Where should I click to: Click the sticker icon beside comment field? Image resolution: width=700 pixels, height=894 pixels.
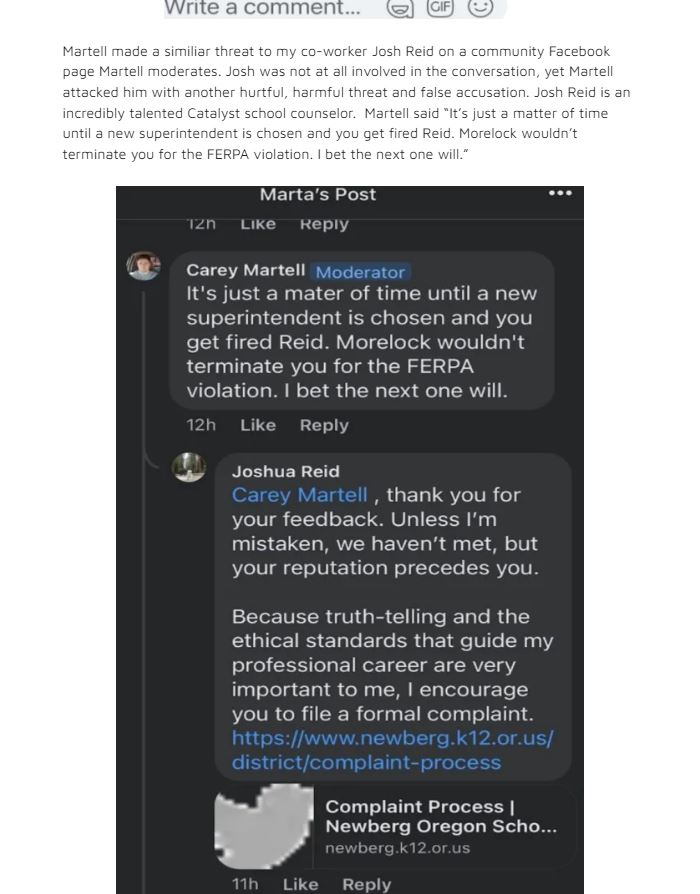click(400, 8)
